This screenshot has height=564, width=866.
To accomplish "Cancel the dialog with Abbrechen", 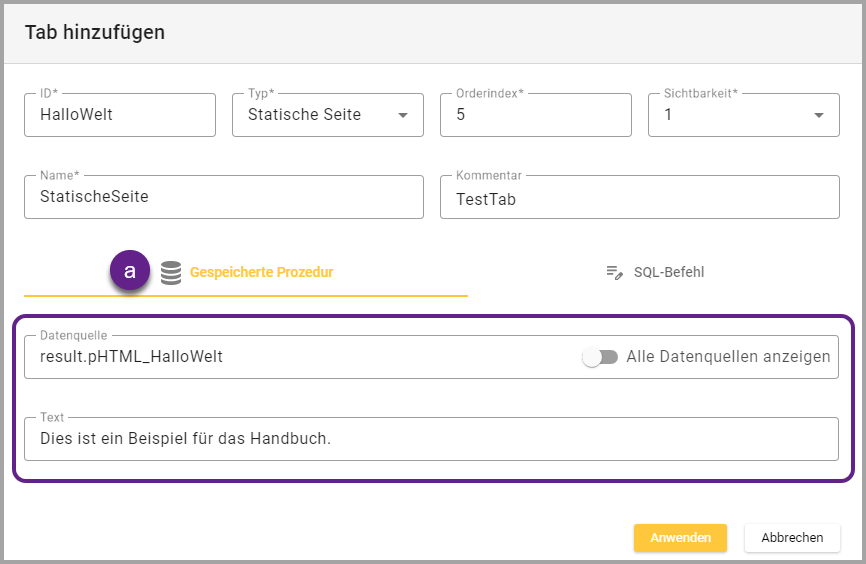I will (x=792, y=537).
